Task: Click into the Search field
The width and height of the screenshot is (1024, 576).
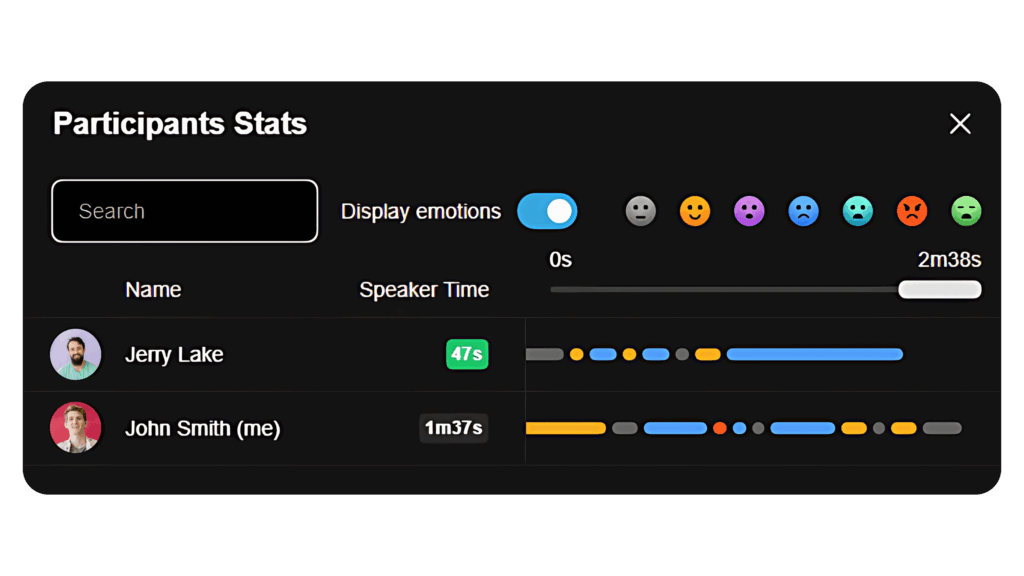Action: pyautogui.click(x=185, y=211)
